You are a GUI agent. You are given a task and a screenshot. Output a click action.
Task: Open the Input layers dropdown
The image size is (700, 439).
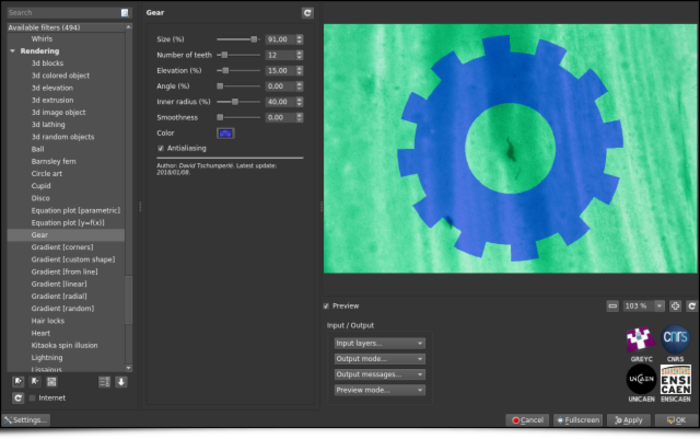pos(379,343)
